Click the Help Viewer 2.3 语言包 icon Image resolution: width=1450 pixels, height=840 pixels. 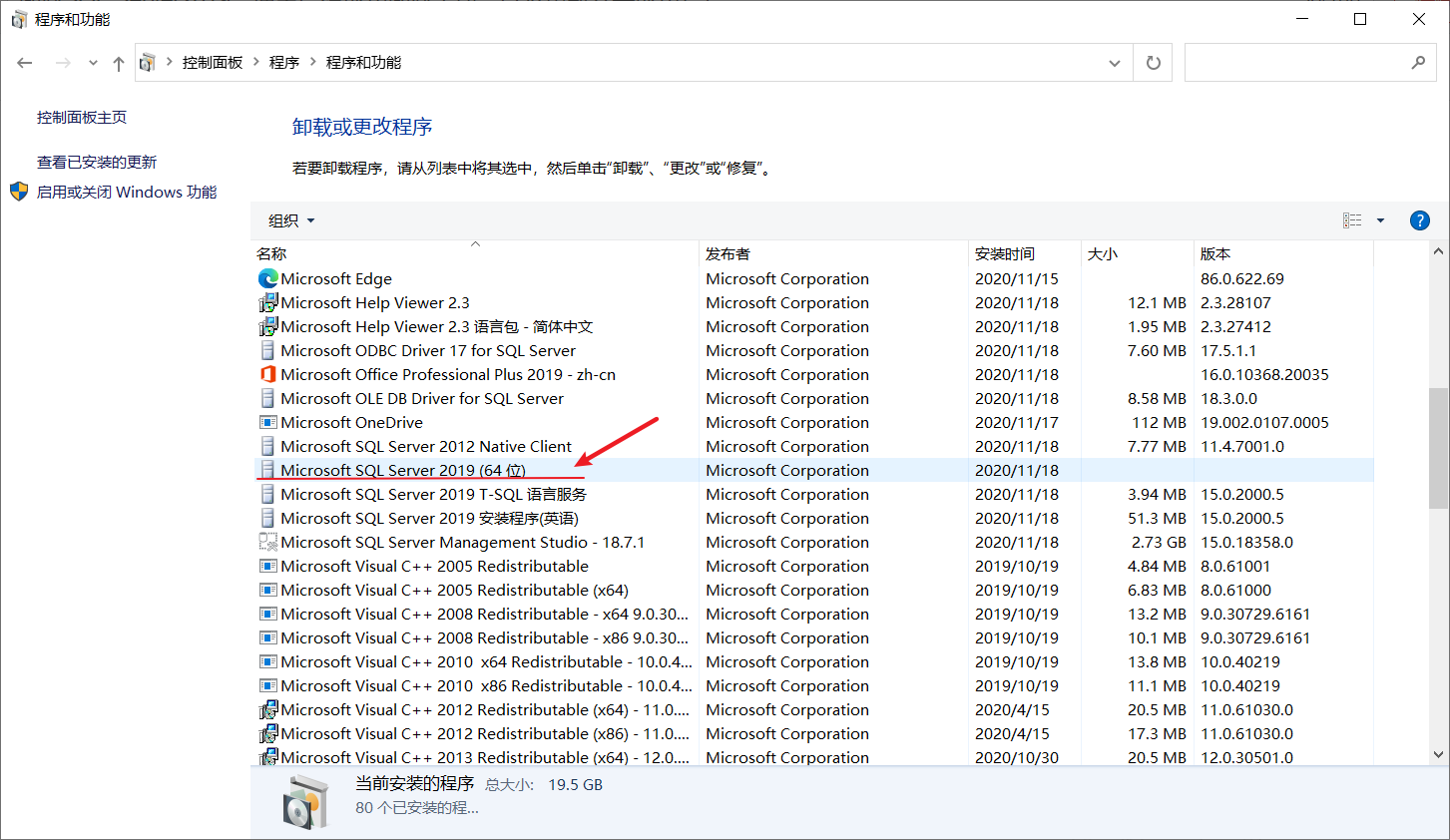coord(267,326)
